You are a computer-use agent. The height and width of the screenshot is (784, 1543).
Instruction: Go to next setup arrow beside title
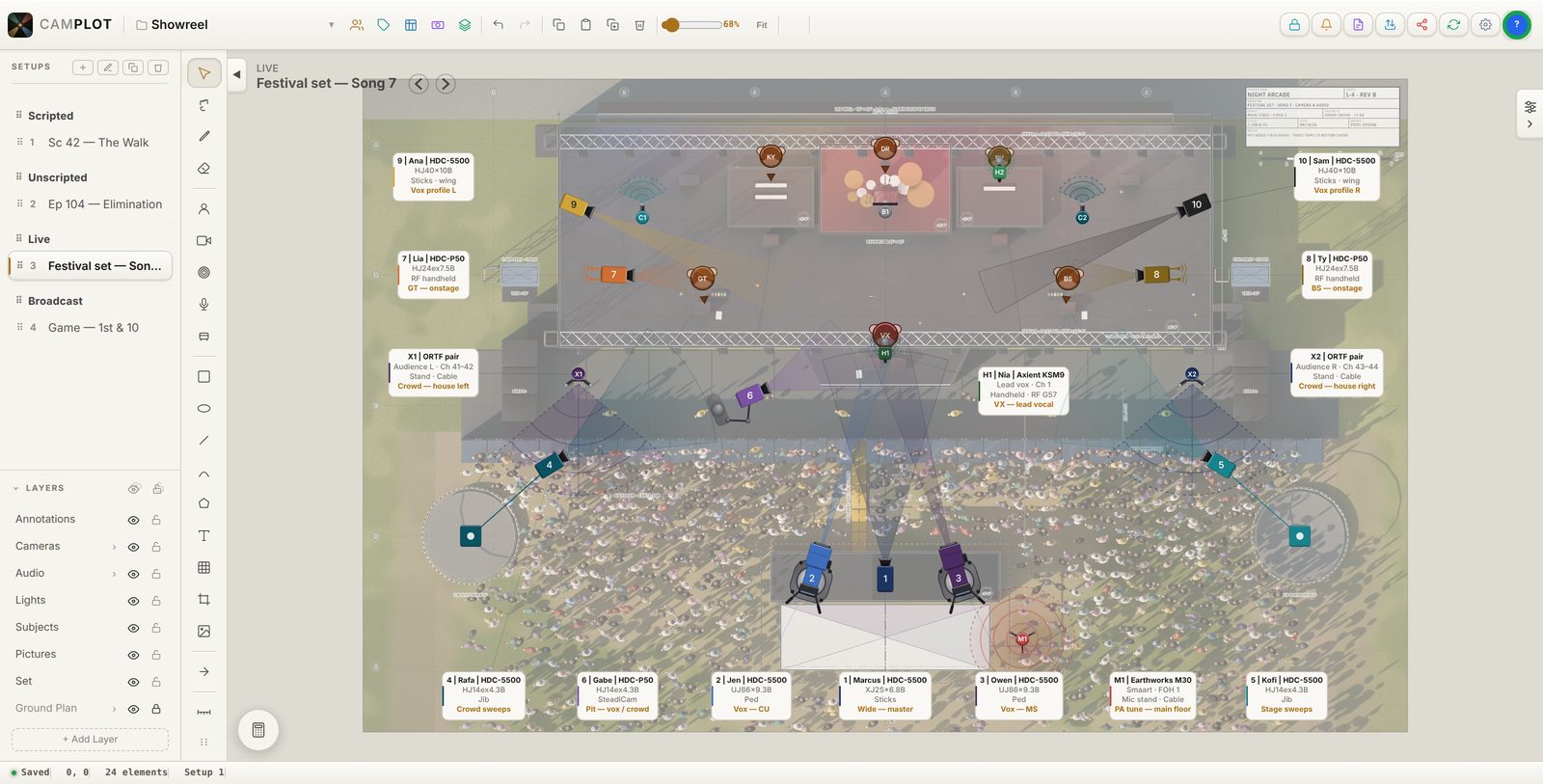[x=446, y=84]
